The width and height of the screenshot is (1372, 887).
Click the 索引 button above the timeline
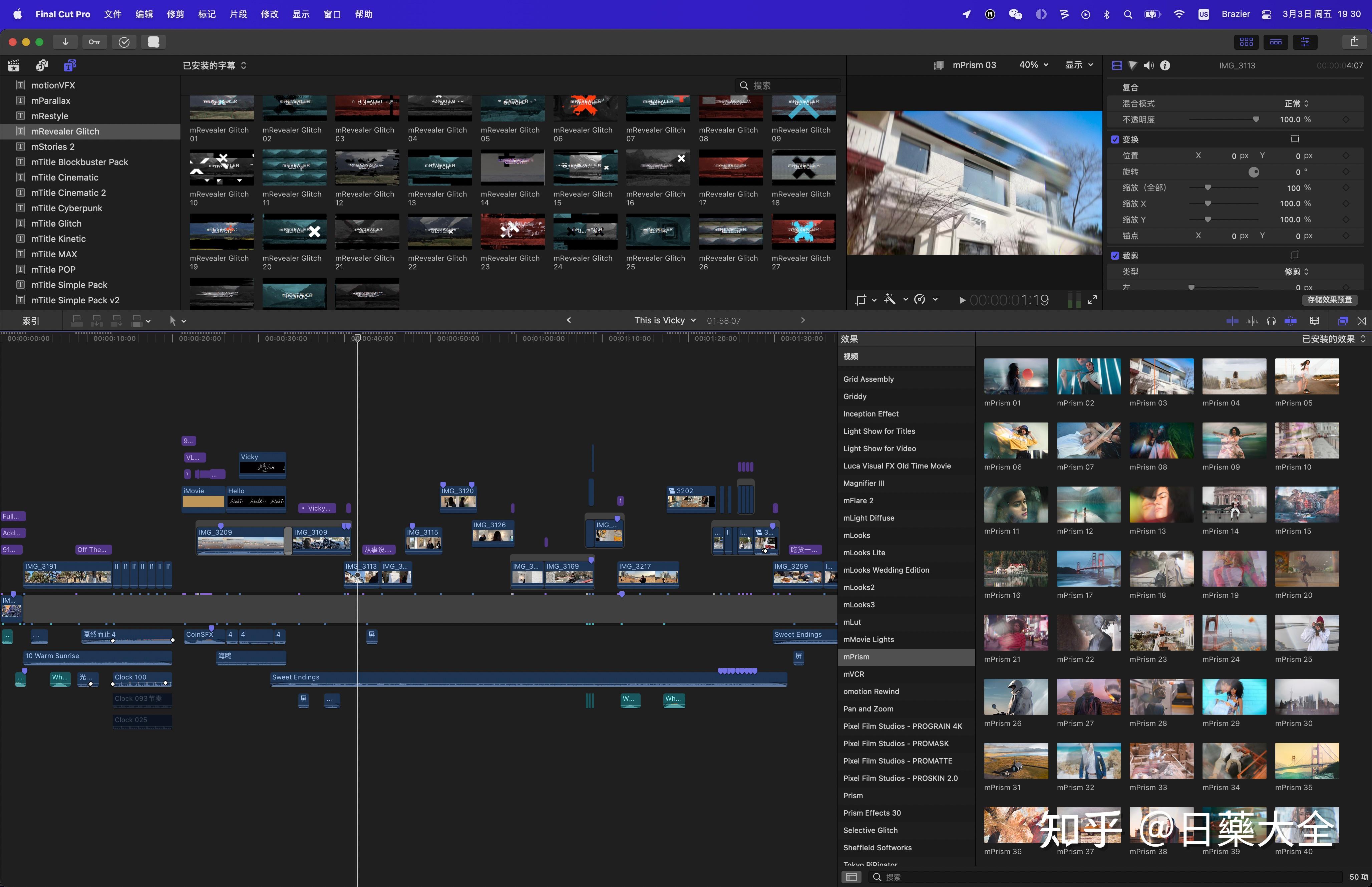31,321
